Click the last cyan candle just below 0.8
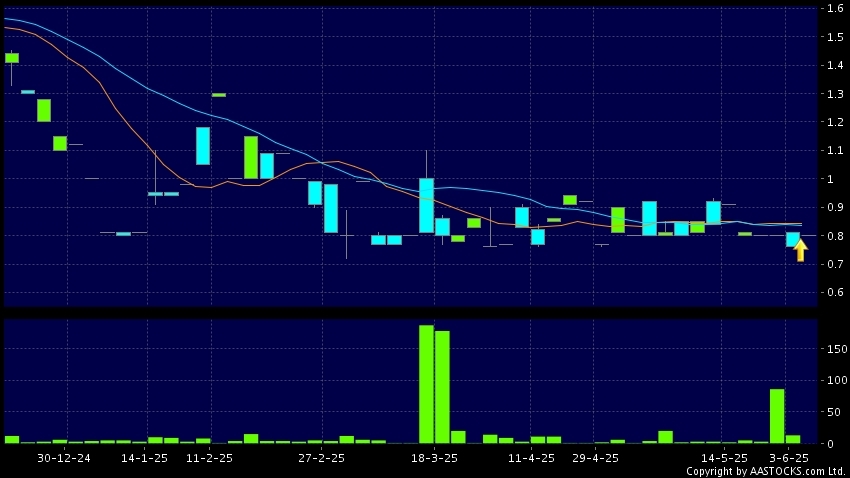Viewport: 850px width, 478px height. (793, 240)
